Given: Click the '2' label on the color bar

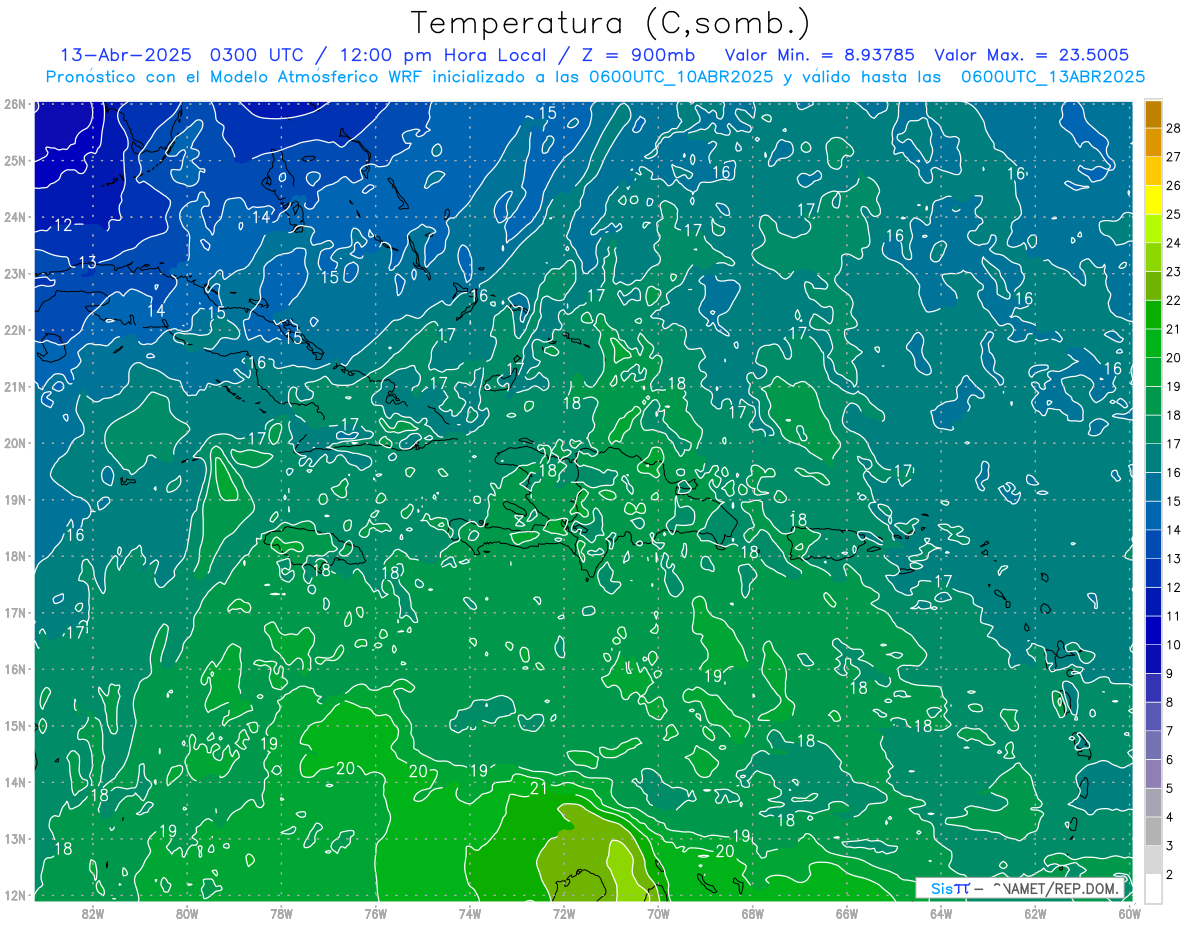Looking at the screenshot, I should click(1170, 875).
